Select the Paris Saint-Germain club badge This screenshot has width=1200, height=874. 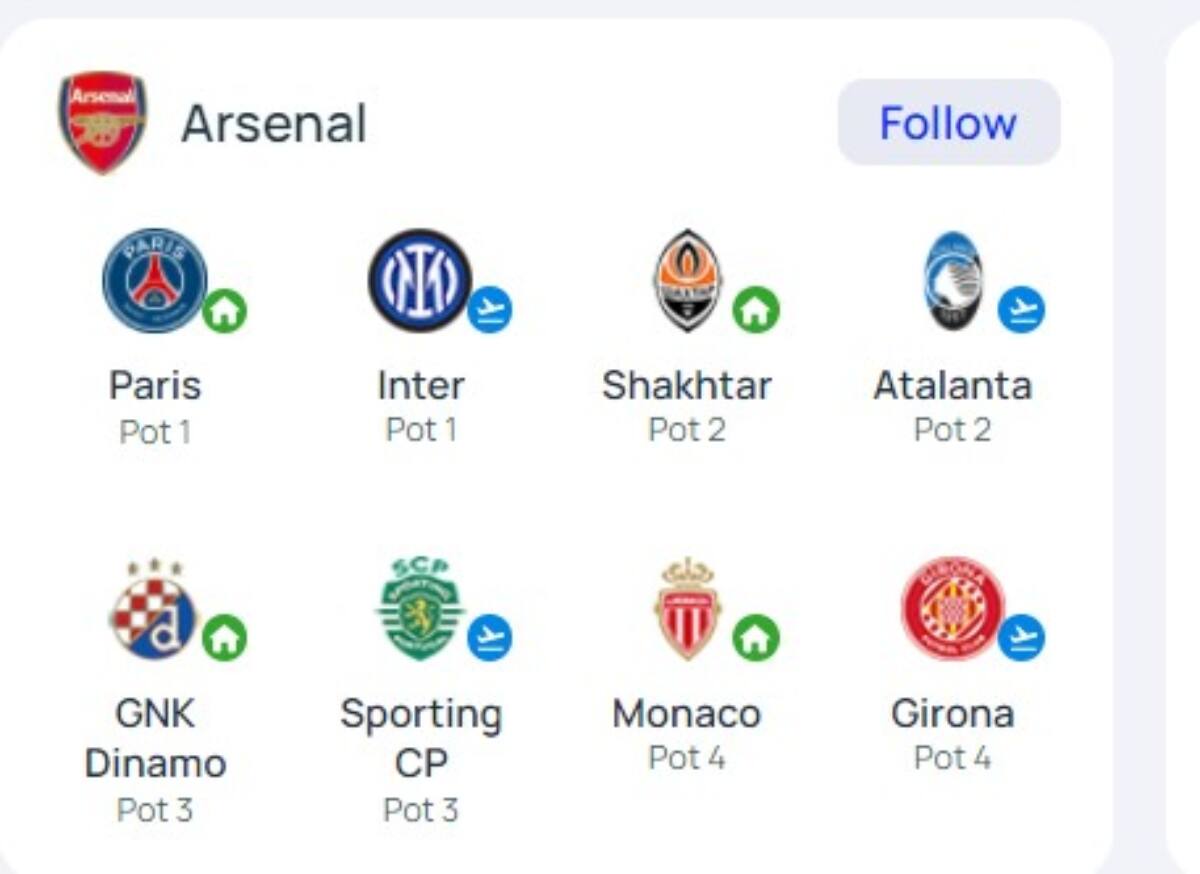[155, 280]
